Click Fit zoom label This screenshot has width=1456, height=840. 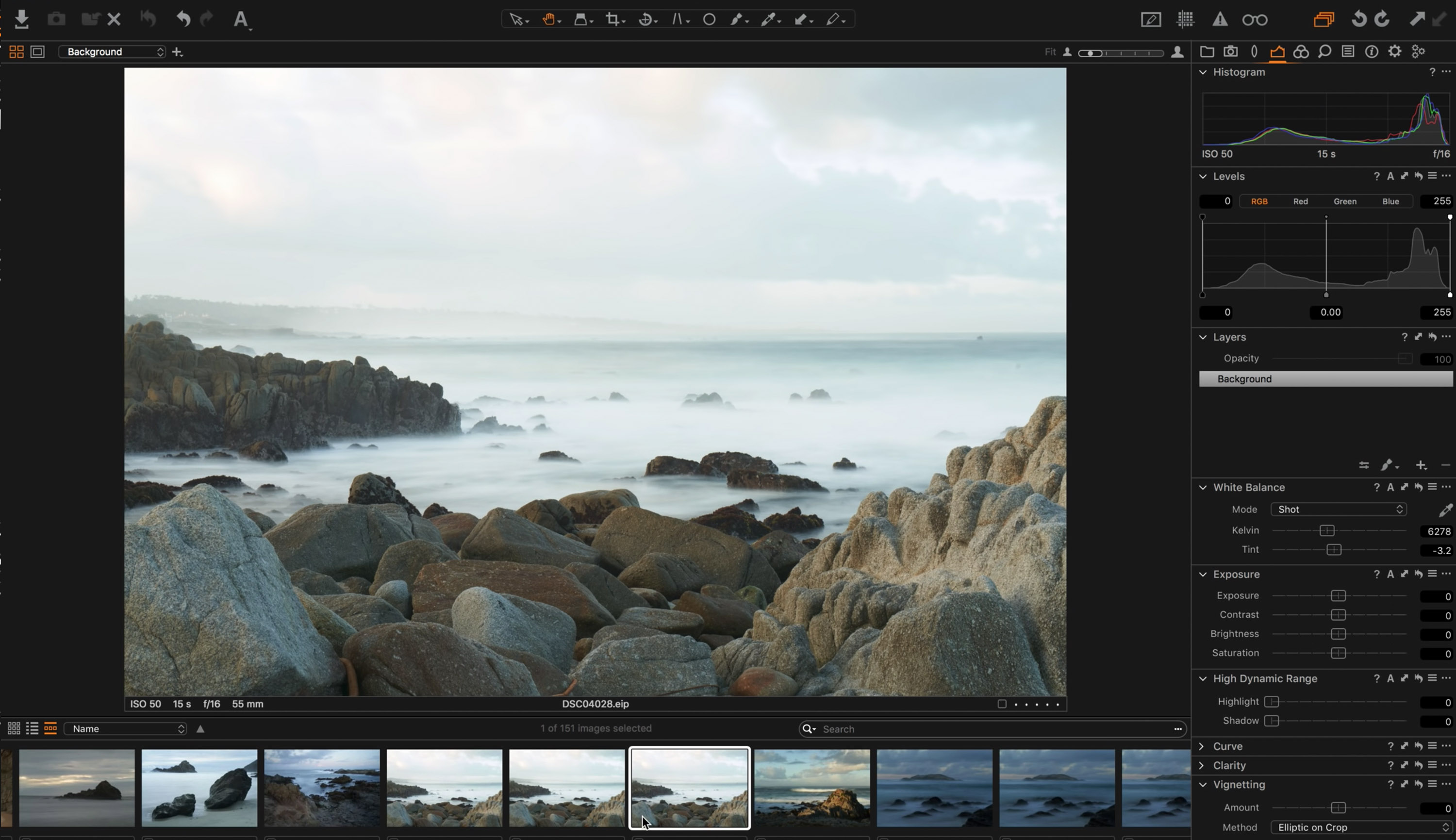(1050, 52)
